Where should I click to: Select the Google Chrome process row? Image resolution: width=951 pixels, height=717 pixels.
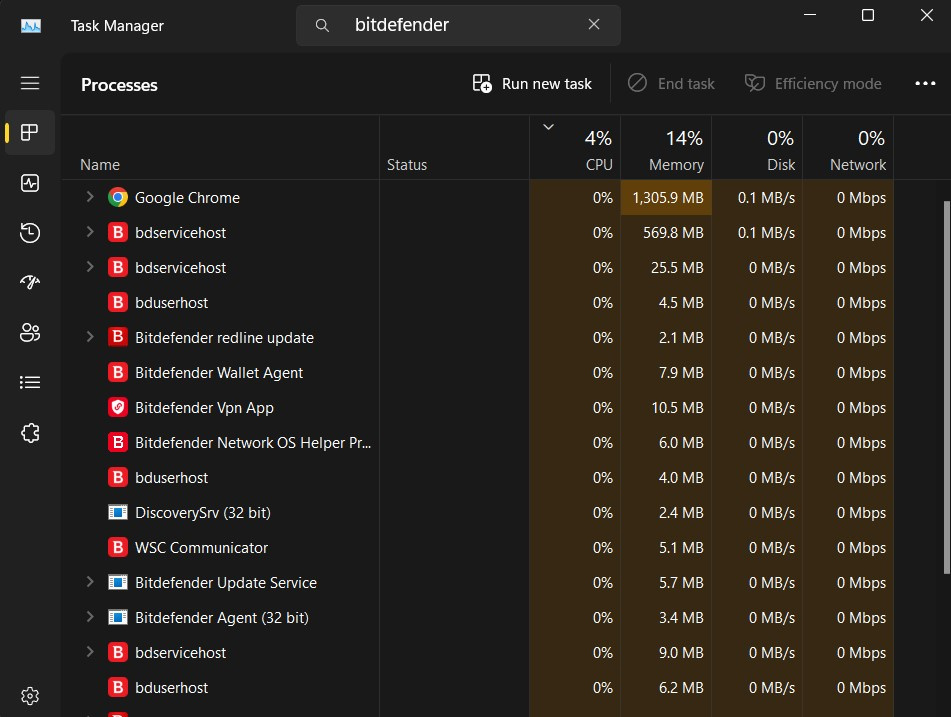(x=477, y=198)
